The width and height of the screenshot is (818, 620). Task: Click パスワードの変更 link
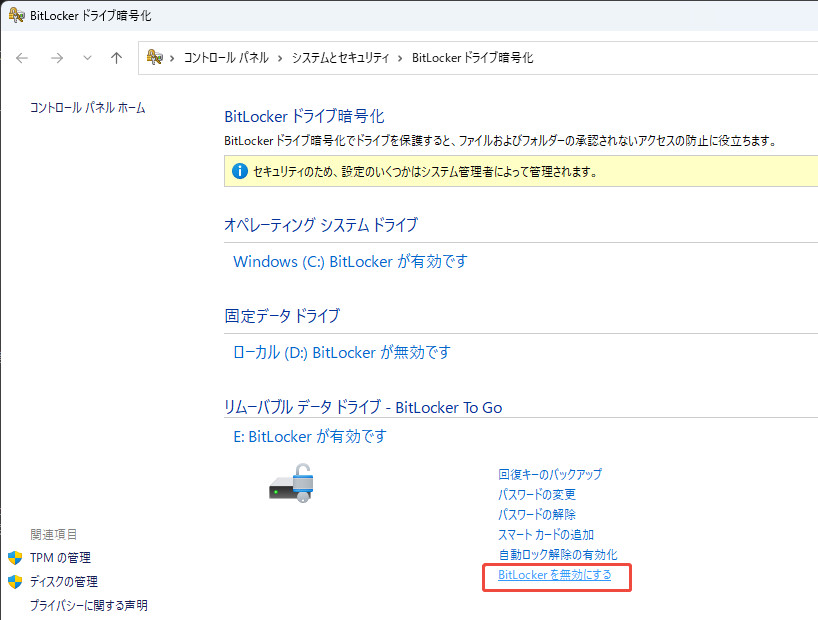pos(537,494)
